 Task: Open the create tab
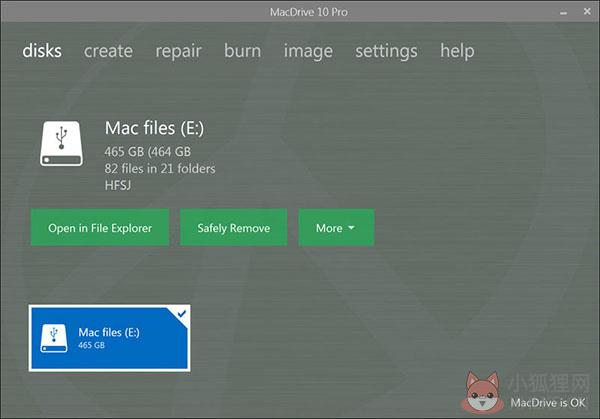click(108, 51)
